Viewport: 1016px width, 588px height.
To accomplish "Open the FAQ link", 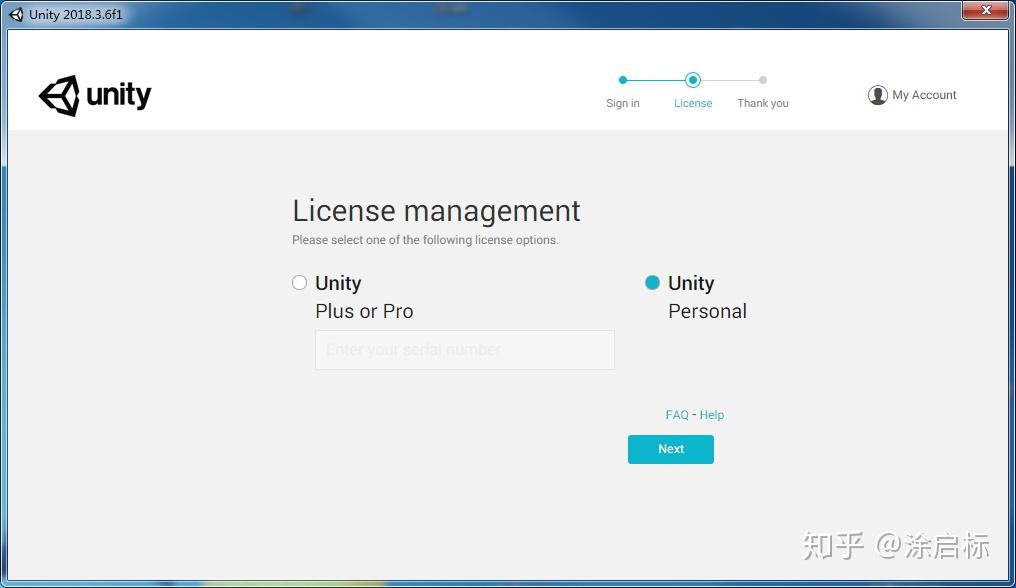I will (677, 414).
